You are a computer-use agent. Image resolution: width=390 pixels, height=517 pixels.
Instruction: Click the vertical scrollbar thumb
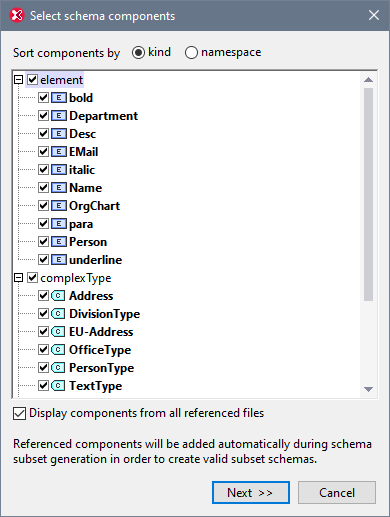(368, 194)
